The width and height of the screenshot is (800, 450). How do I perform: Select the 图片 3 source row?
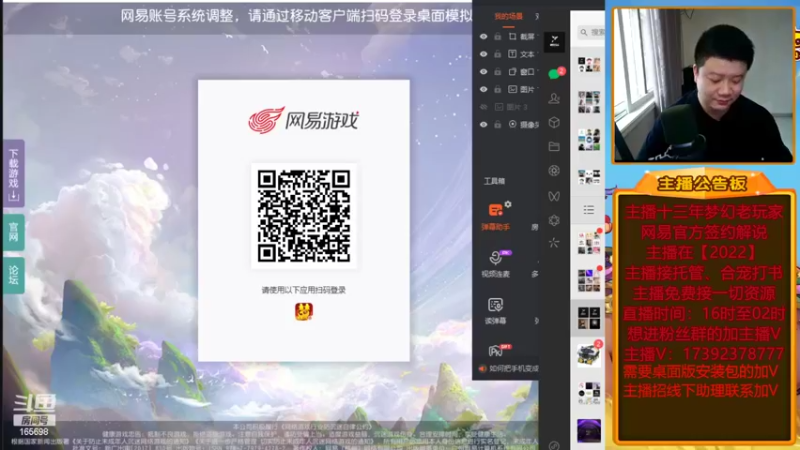click(508, 107)
